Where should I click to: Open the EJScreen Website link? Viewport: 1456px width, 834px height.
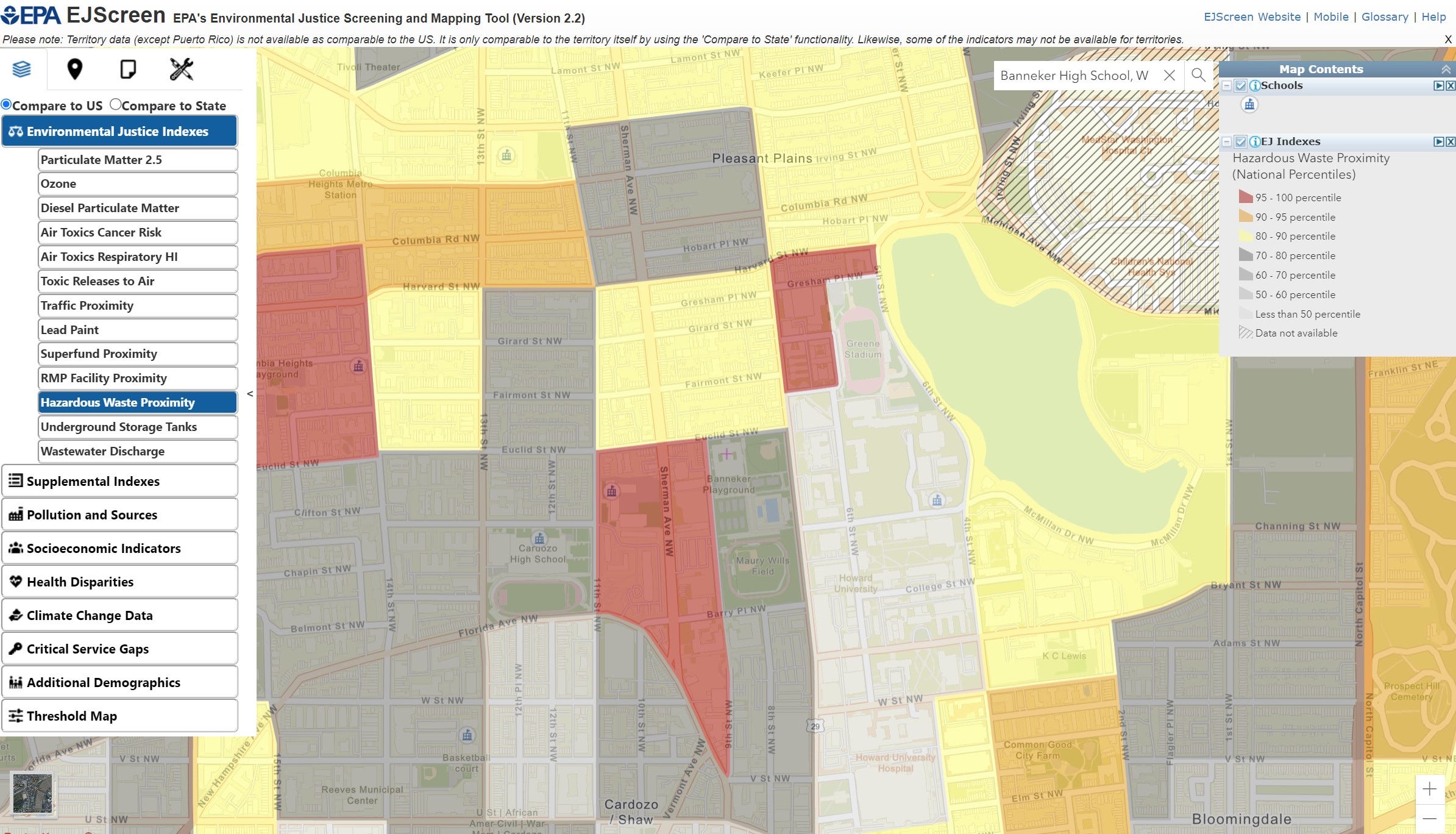(x=1252, y=17)
